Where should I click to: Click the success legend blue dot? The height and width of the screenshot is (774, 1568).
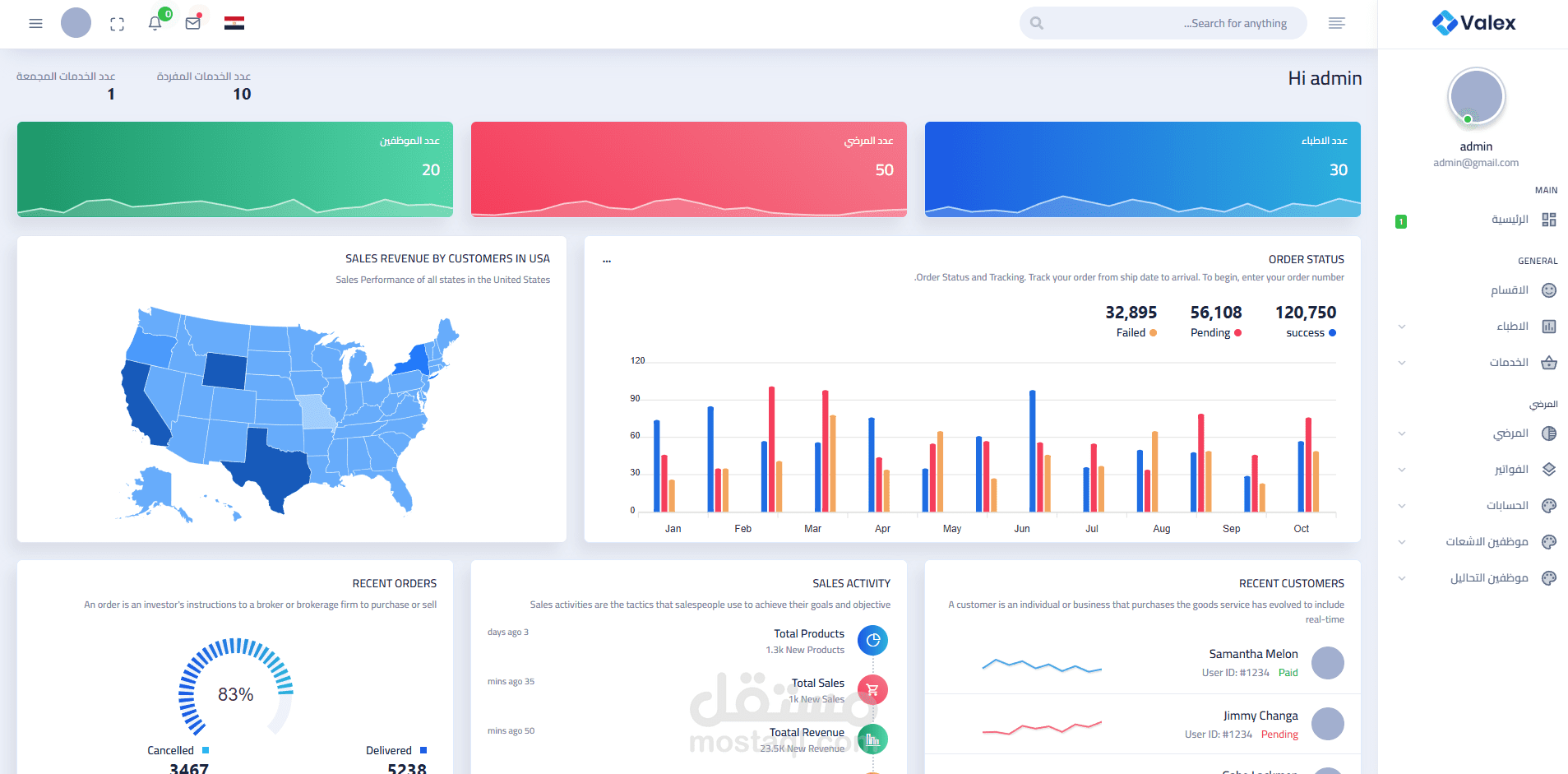coord(1332,333)
